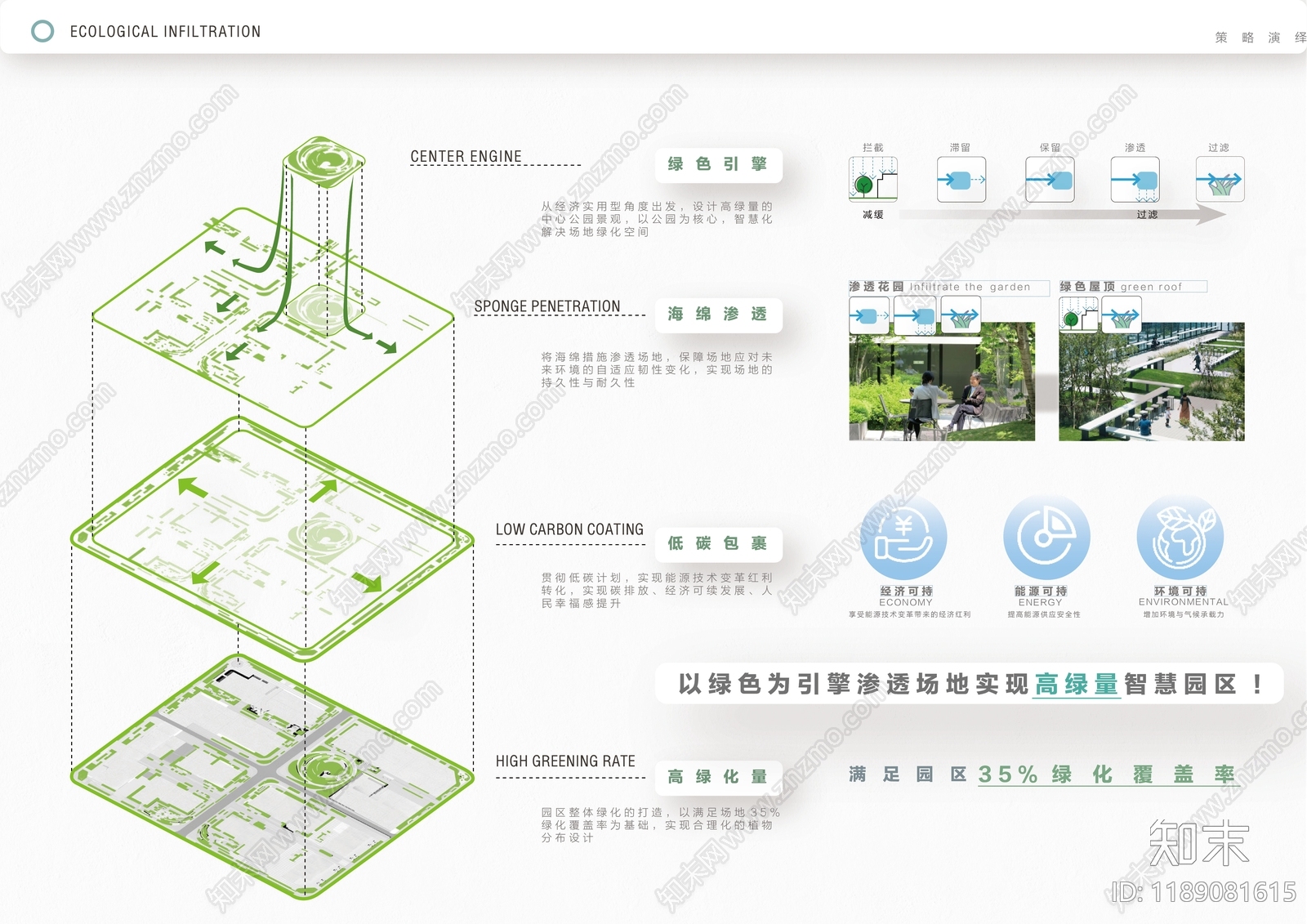Select the 滞留 retention icon in top row
This screenshot has height=924, width=1307.
coord(961,179)
